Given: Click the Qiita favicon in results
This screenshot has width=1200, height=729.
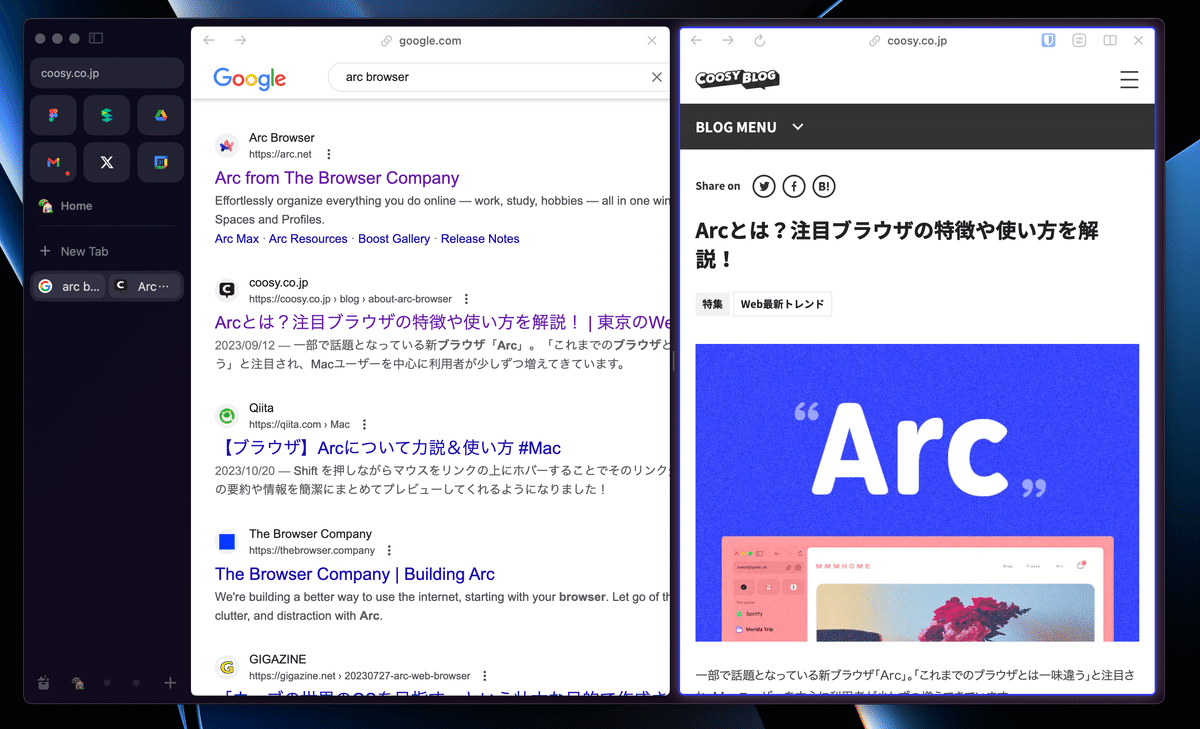Looking at the screenshot, I should coord(227,415).
